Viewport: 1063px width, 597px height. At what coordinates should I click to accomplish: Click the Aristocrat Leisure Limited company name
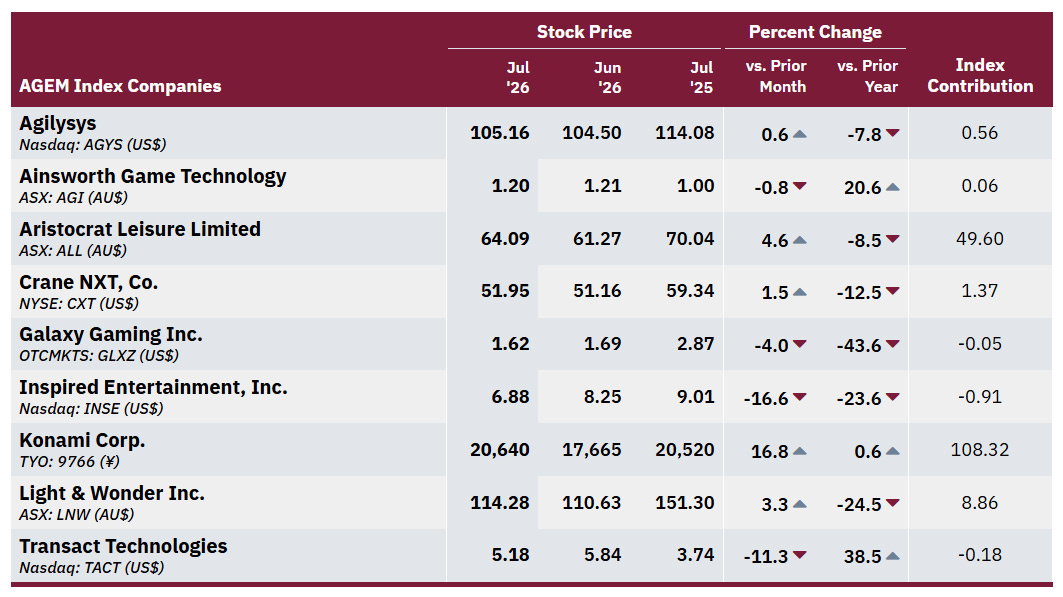click(x=140, y=229)
